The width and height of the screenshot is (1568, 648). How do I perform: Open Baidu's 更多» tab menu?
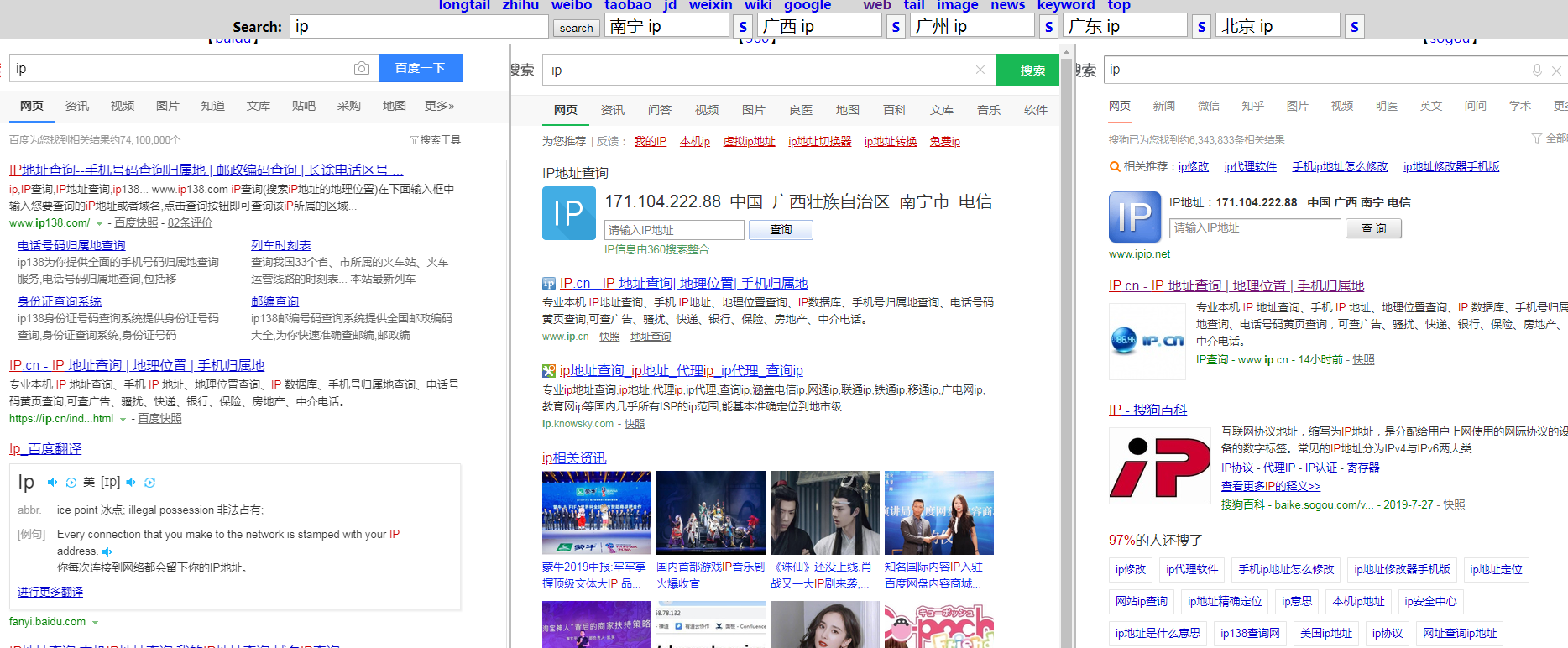coord(439,106)
